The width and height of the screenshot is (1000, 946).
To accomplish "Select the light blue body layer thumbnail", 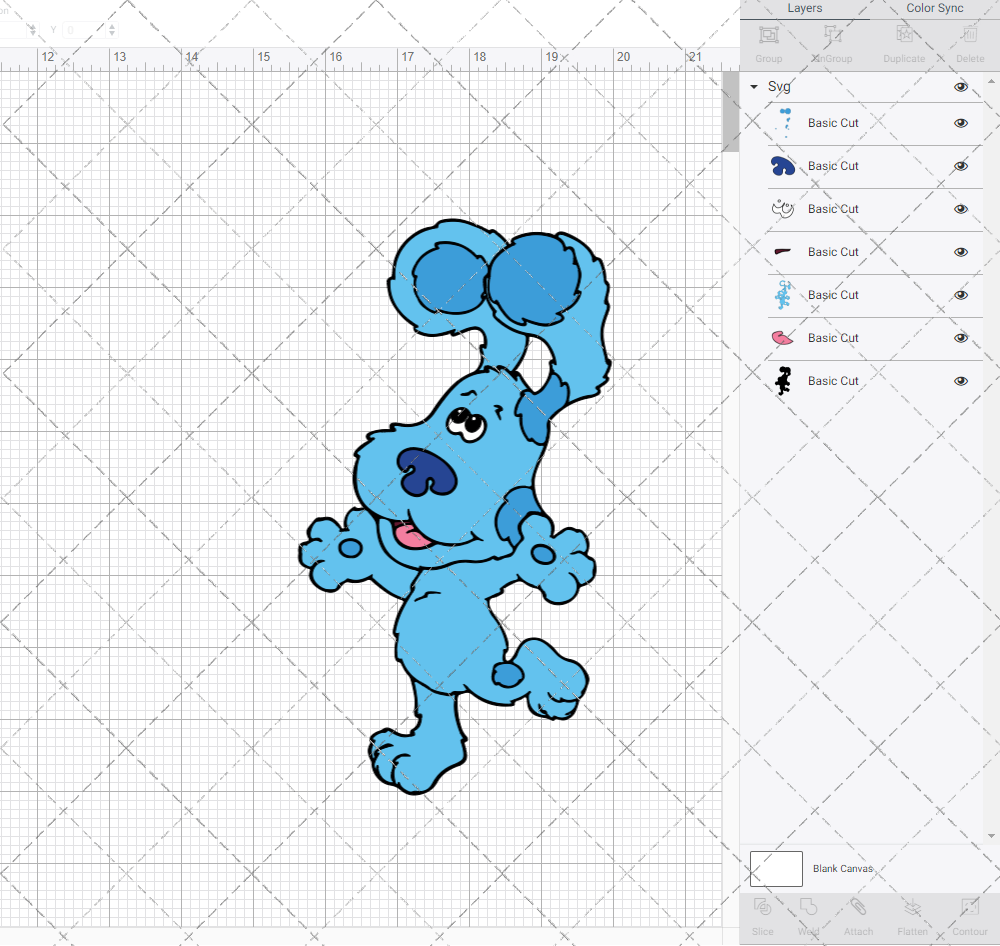I will tap(783, 295).
